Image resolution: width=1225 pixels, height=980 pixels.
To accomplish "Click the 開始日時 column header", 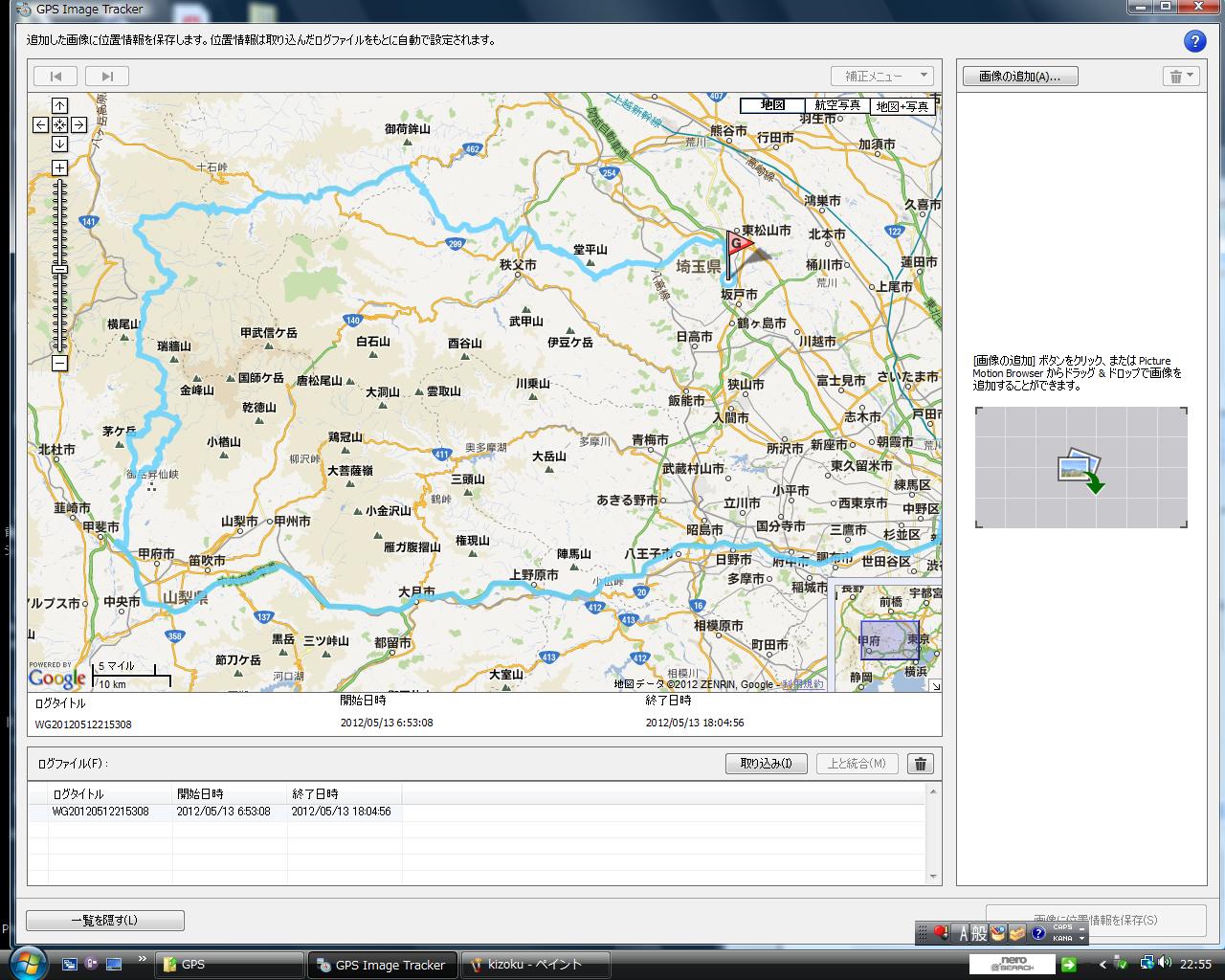I will click(x=230, y=794).
